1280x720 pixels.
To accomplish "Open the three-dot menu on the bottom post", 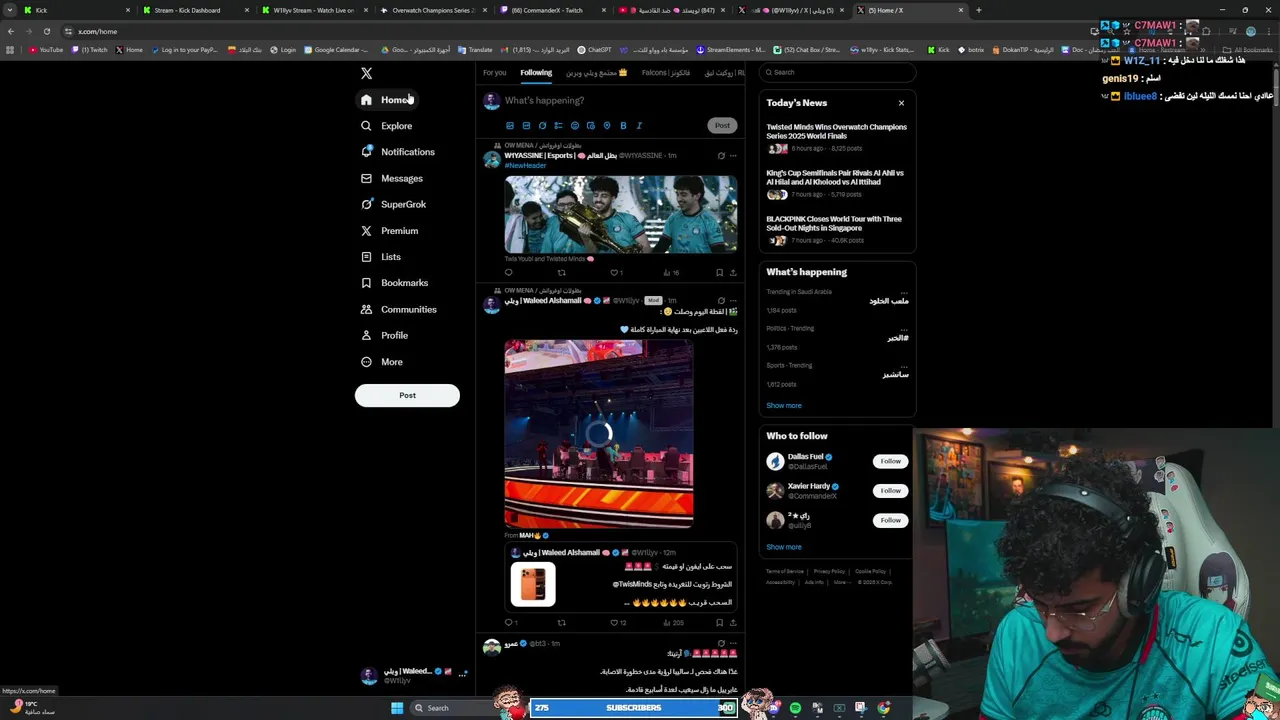I will point(733,644).
